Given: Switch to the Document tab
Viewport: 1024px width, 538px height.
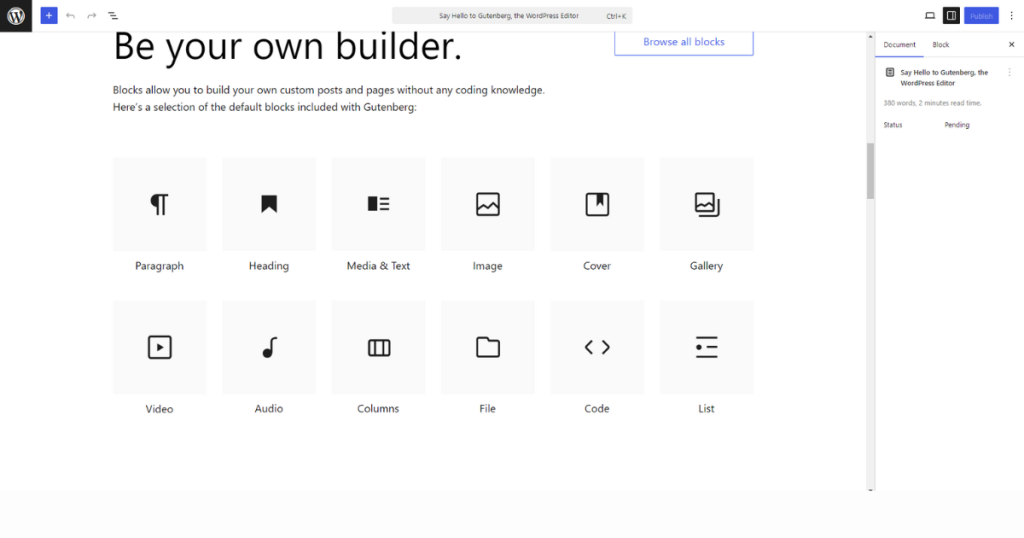Looking at the screenshot, I should 899,44.
